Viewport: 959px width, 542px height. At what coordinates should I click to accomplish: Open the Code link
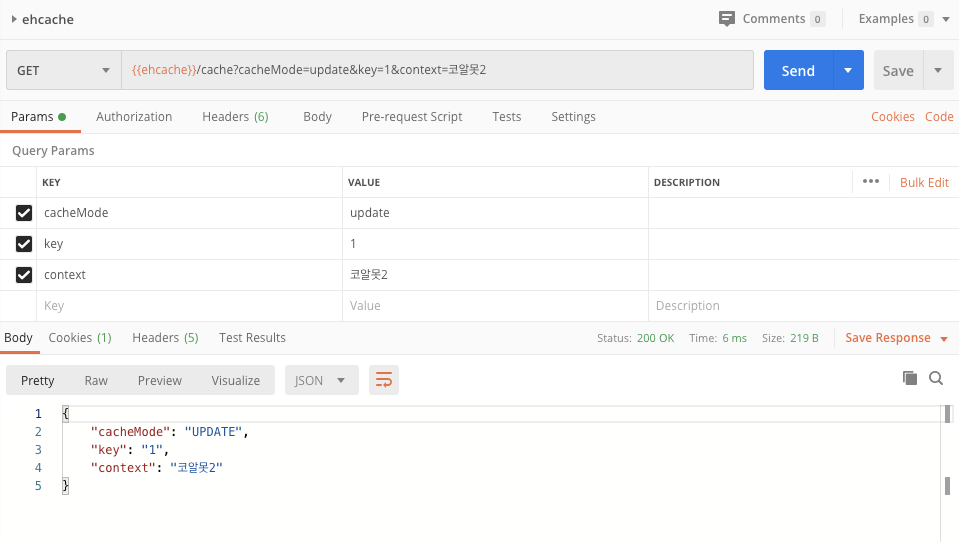pos(939,116)
